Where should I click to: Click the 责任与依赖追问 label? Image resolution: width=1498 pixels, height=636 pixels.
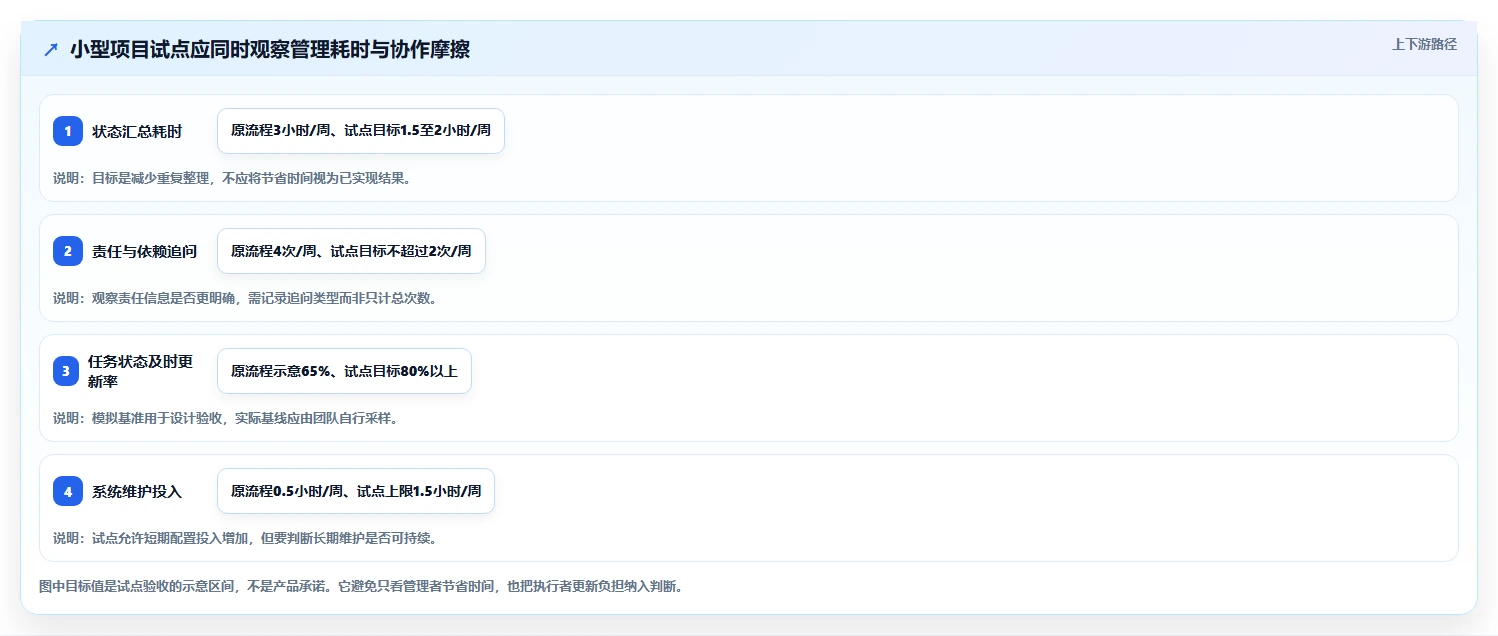click(x=144, y=251)
